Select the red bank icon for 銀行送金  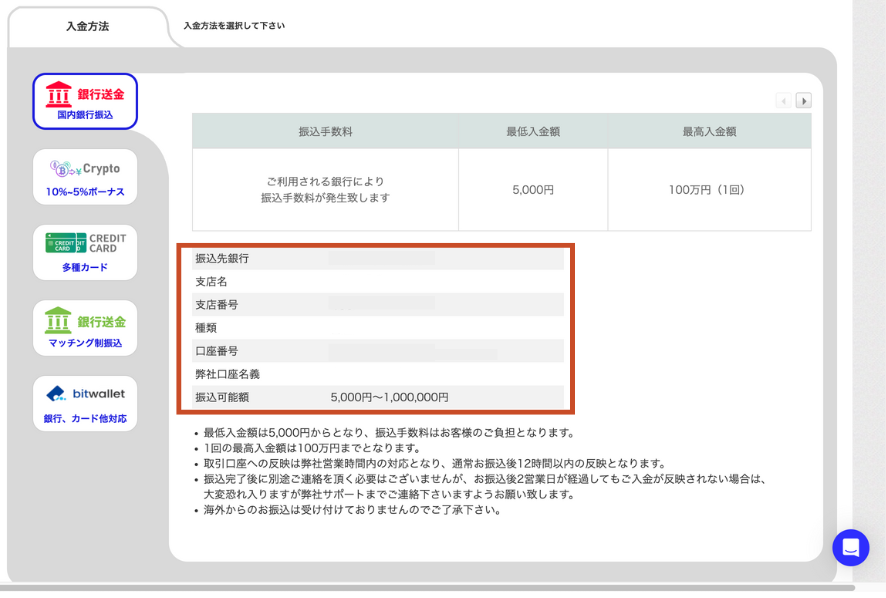59,94
